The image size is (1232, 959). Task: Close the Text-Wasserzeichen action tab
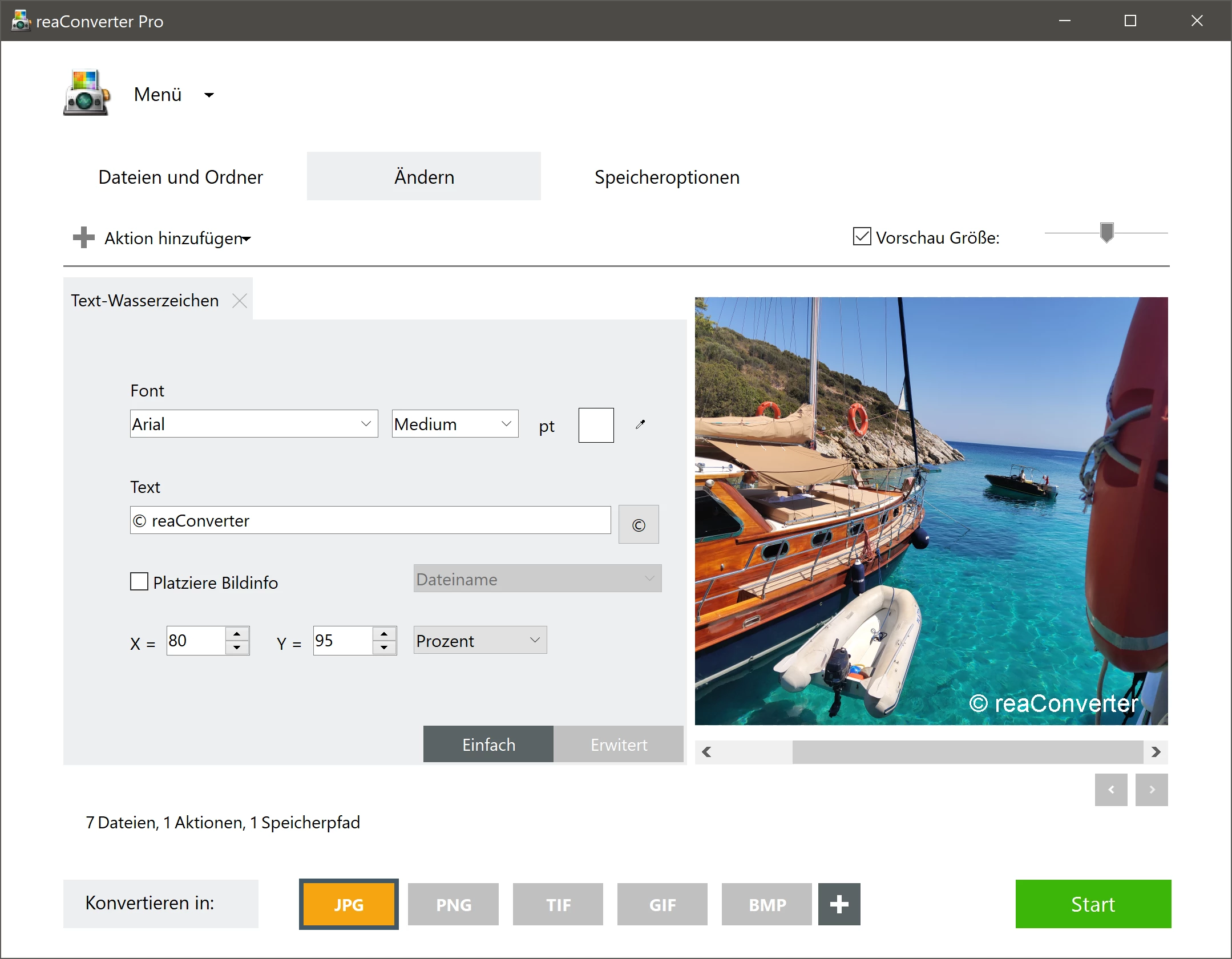(240, 301)
